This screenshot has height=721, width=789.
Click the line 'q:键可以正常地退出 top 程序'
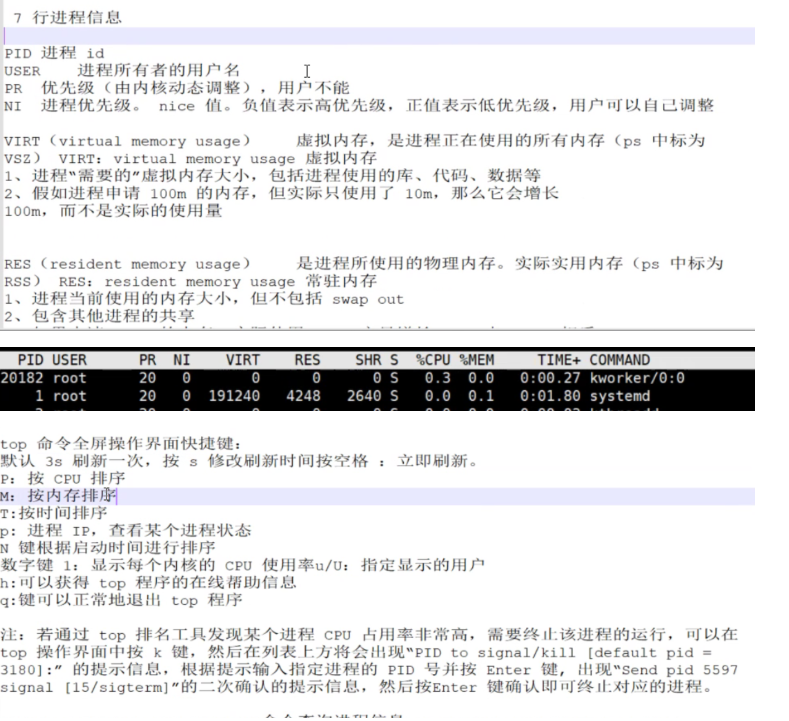[x=121, y=600]
